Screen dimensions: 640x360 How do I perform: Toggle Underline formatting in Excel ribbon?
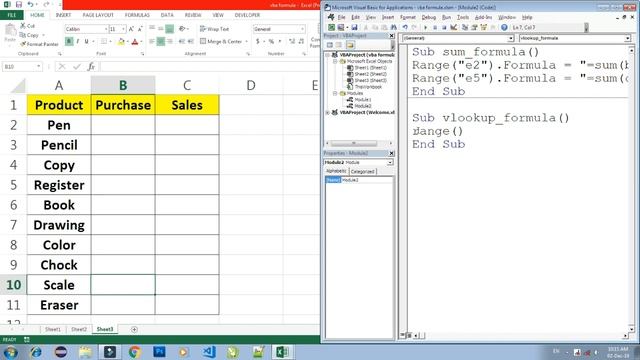click(x=86, y=42)
